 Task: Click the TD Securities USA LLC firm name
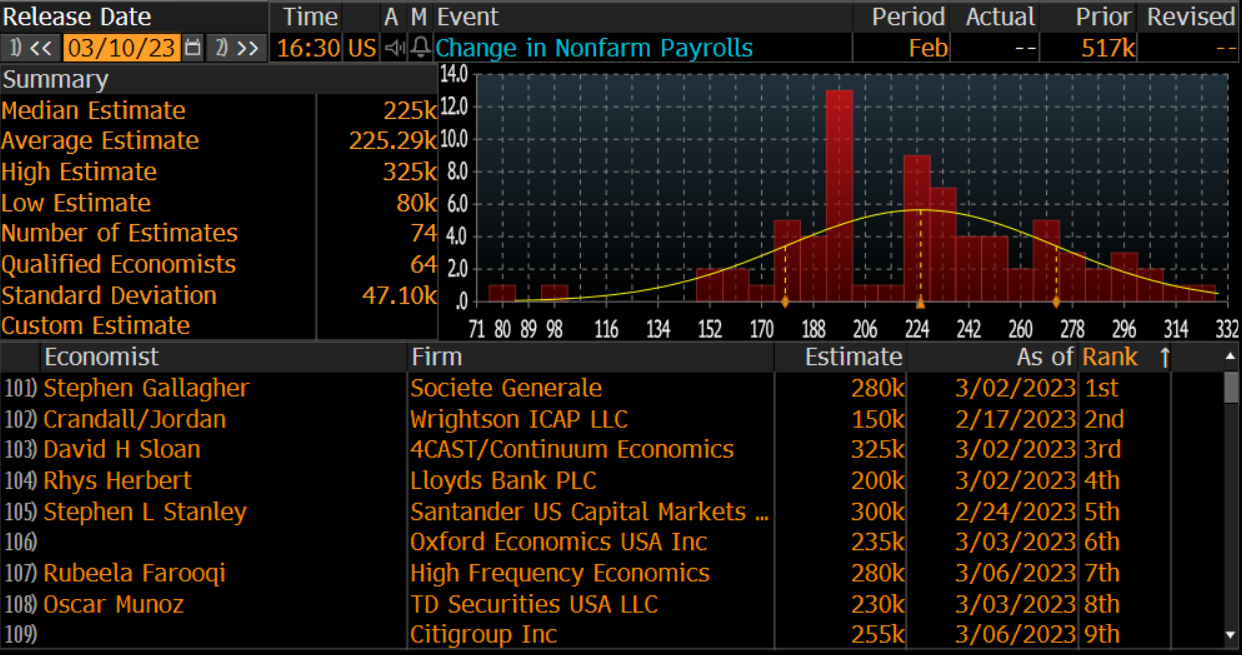tap(534, 604)
